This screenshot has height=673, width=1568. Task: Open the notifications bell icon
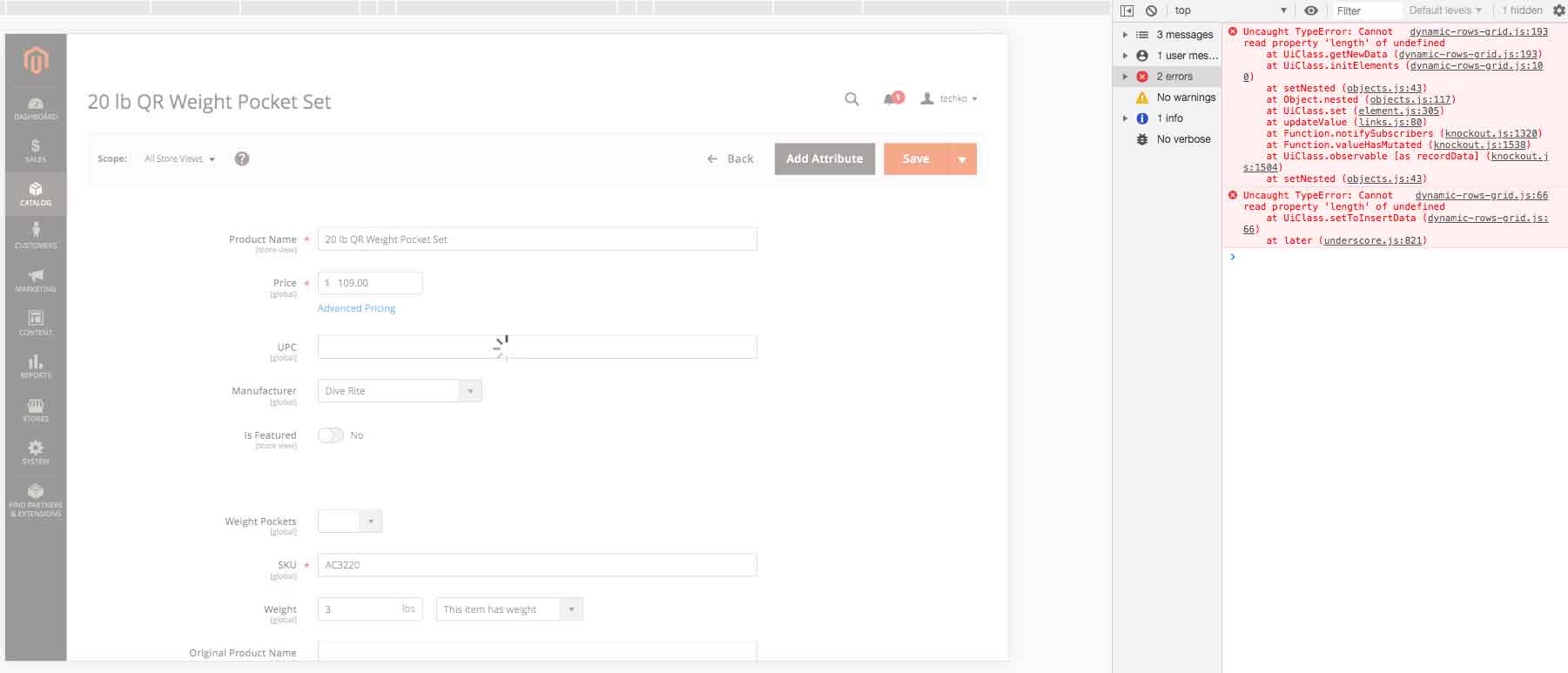[892, 99]
